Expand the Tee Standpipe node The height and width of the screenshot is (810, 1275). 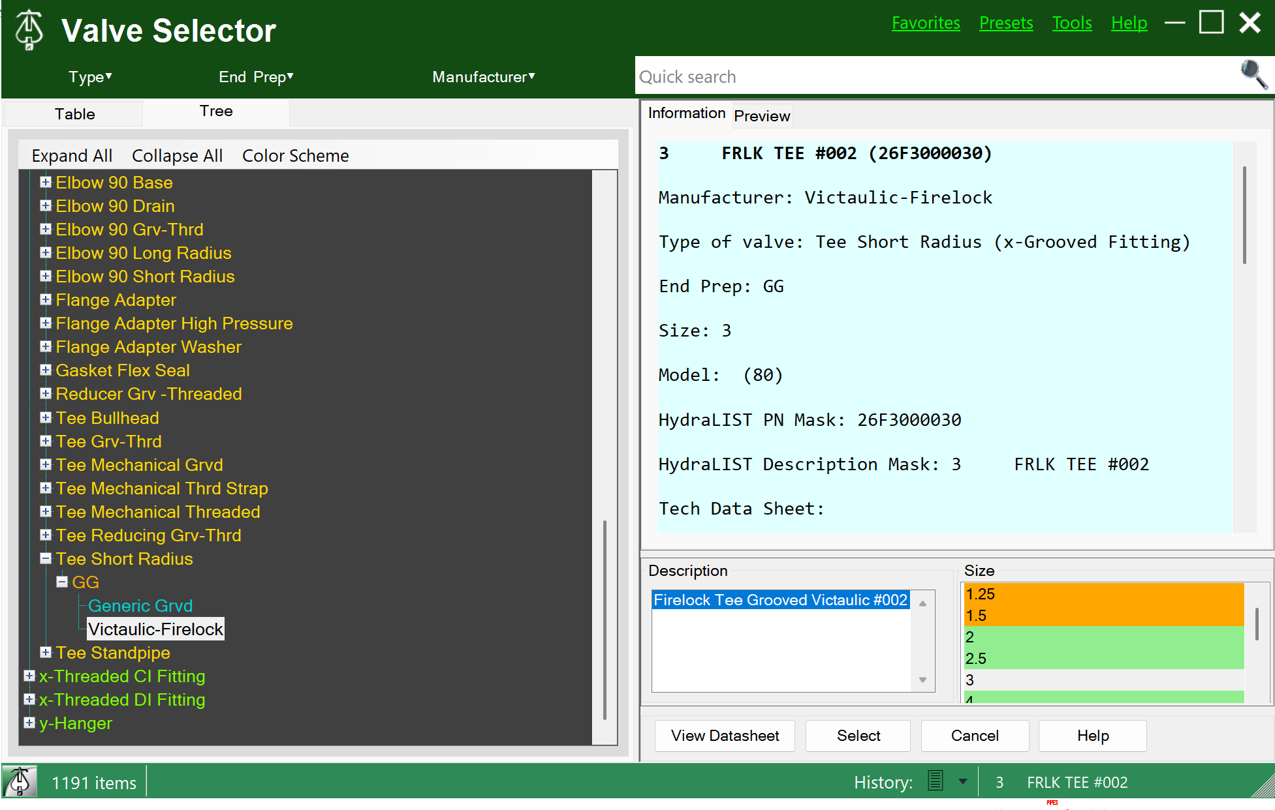click(x=46, y=653)
